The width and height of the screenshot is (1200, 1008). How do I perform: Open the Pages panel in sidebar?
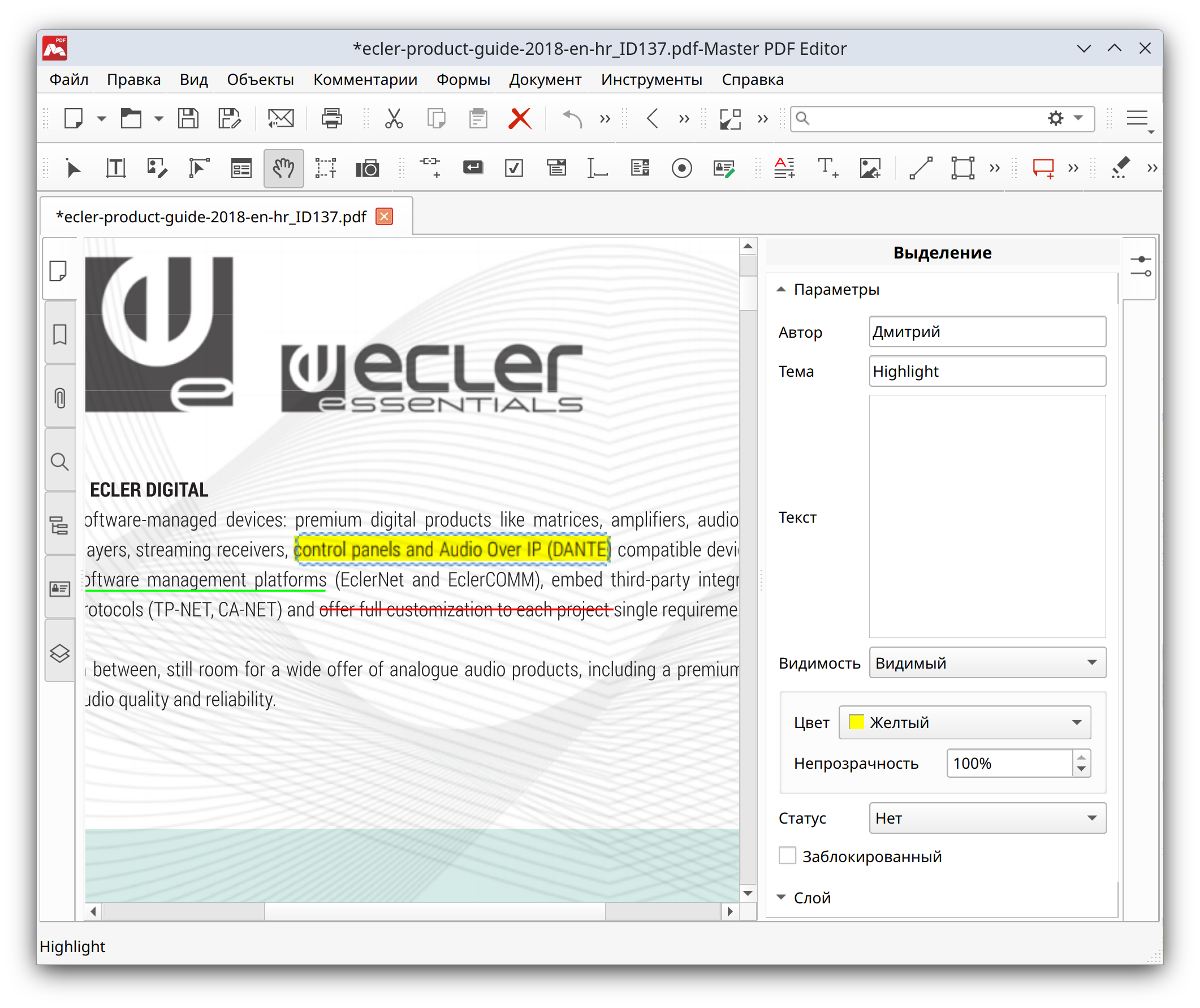59,270
